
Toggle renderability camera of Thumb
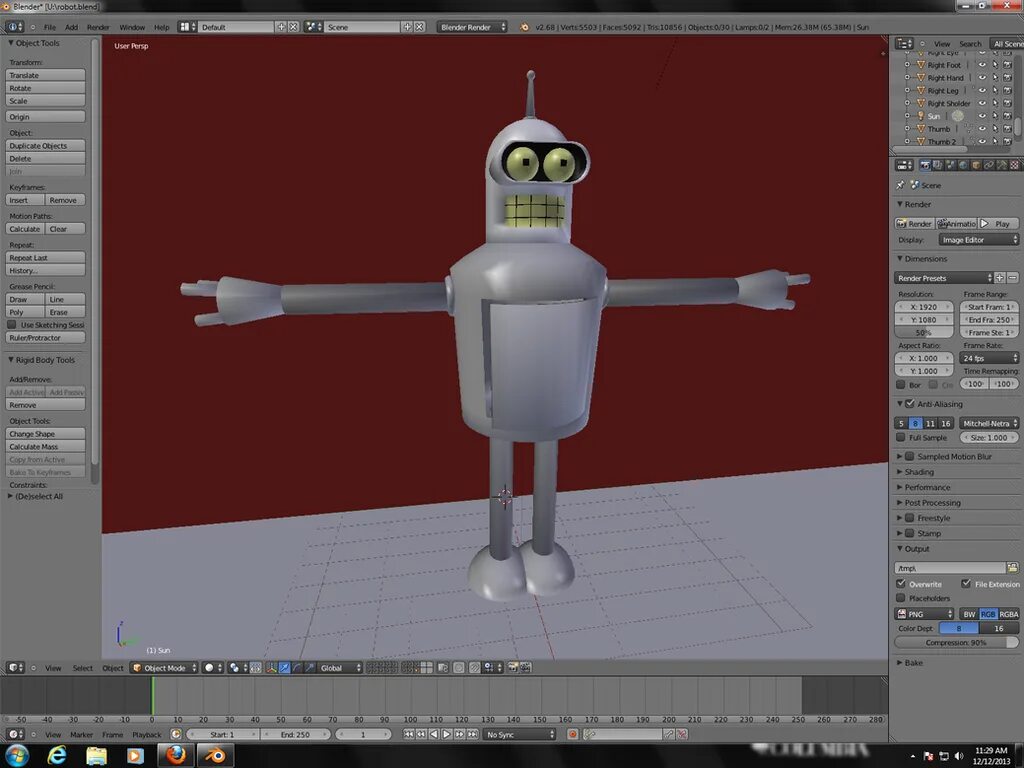1008,129
